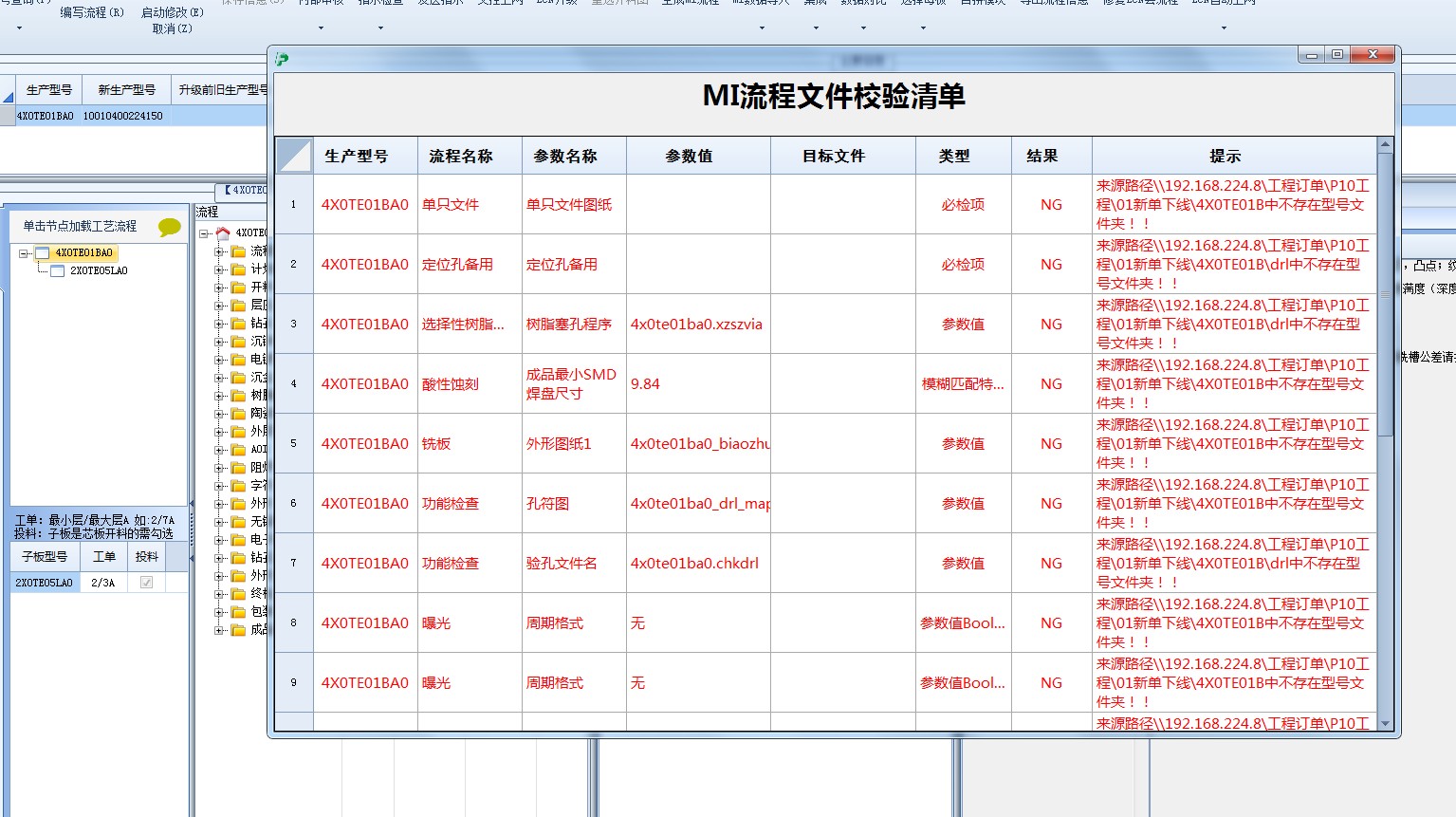Viewport: 1456px width, 817px height.
Task: Expand the 计 folder node
Action: click(x=218, y=269)
